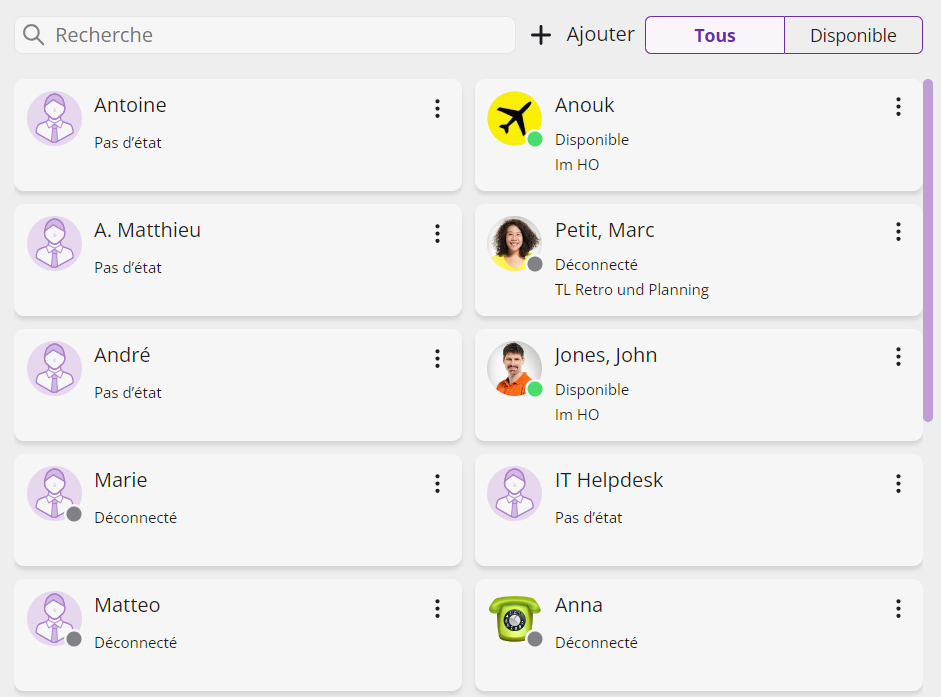The height and width of the screenshot is (697, 941).
Task: Switch to the Disponible filter
Action: coord(853,35)
